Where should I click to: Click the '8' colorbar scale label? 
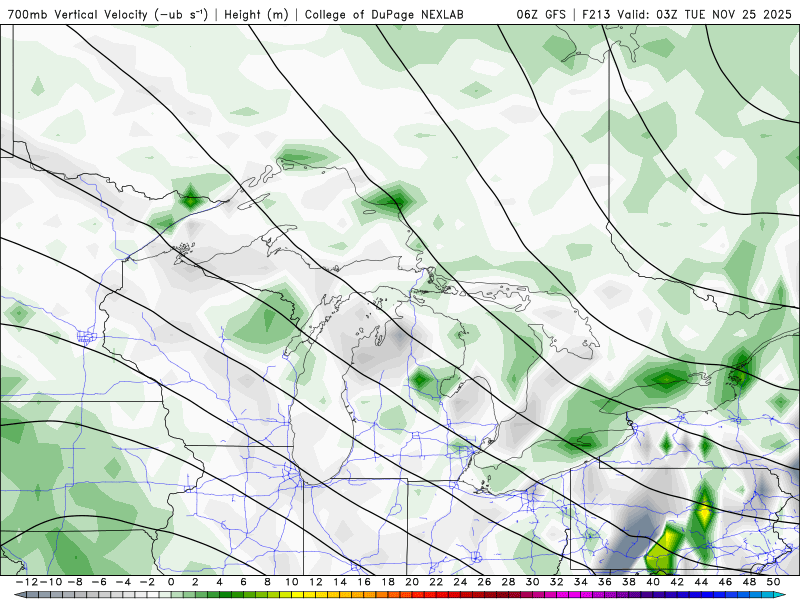267,582
